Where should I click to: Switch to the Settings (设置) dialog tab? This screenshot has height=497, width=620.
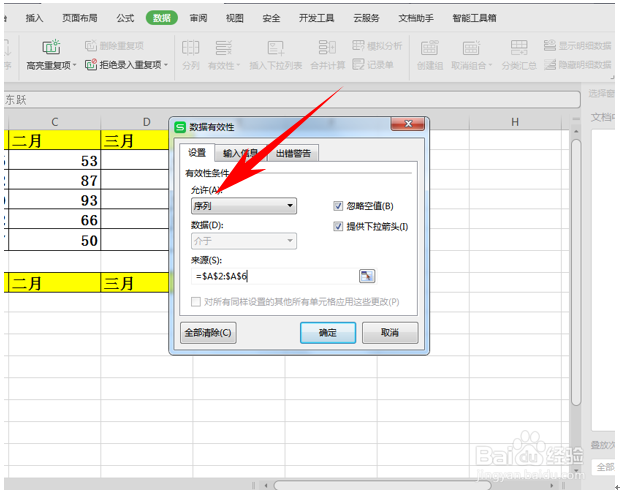click(x=197, y=153)
